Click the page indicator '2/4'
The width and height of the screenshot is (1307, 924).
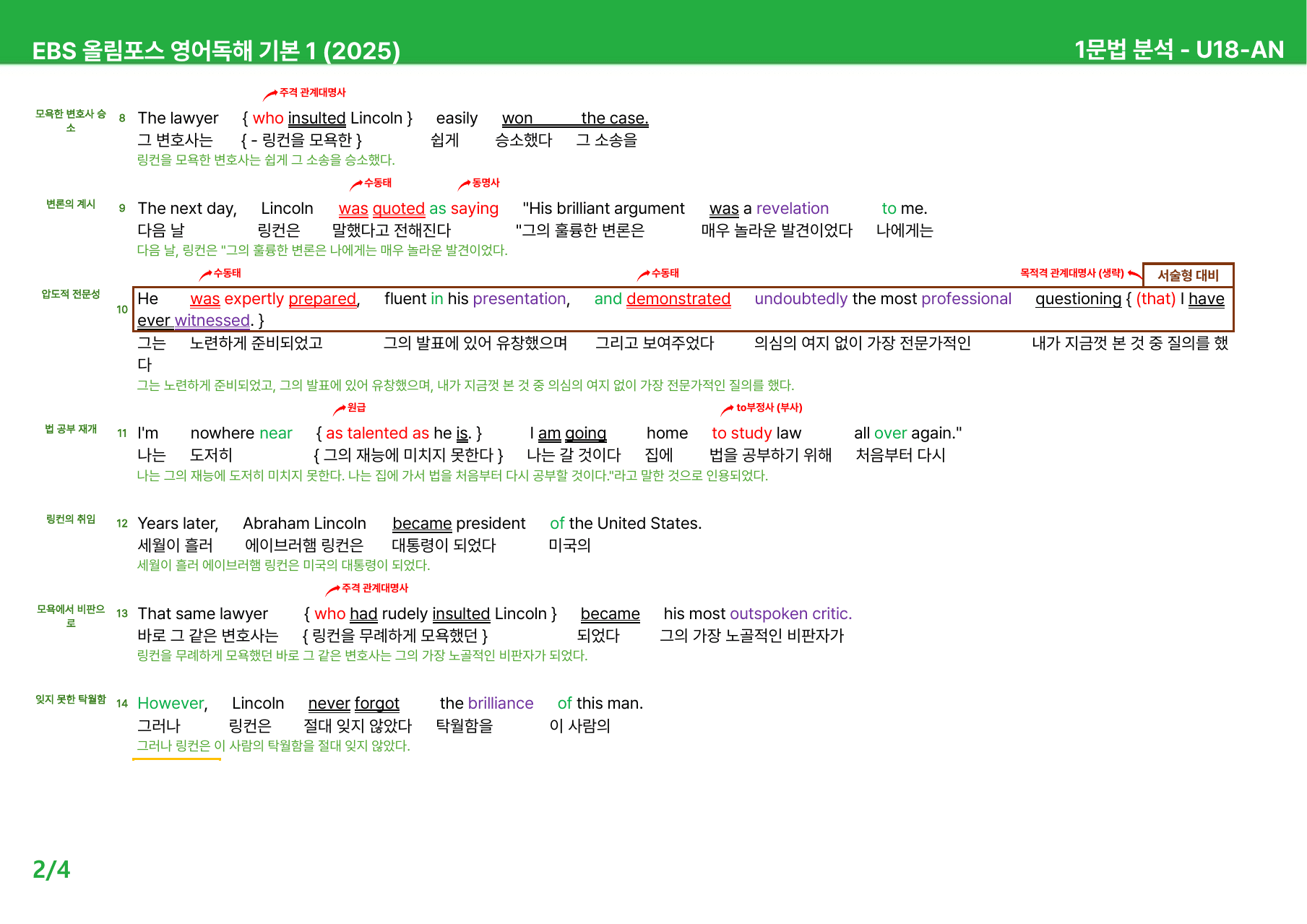[51, 869]
